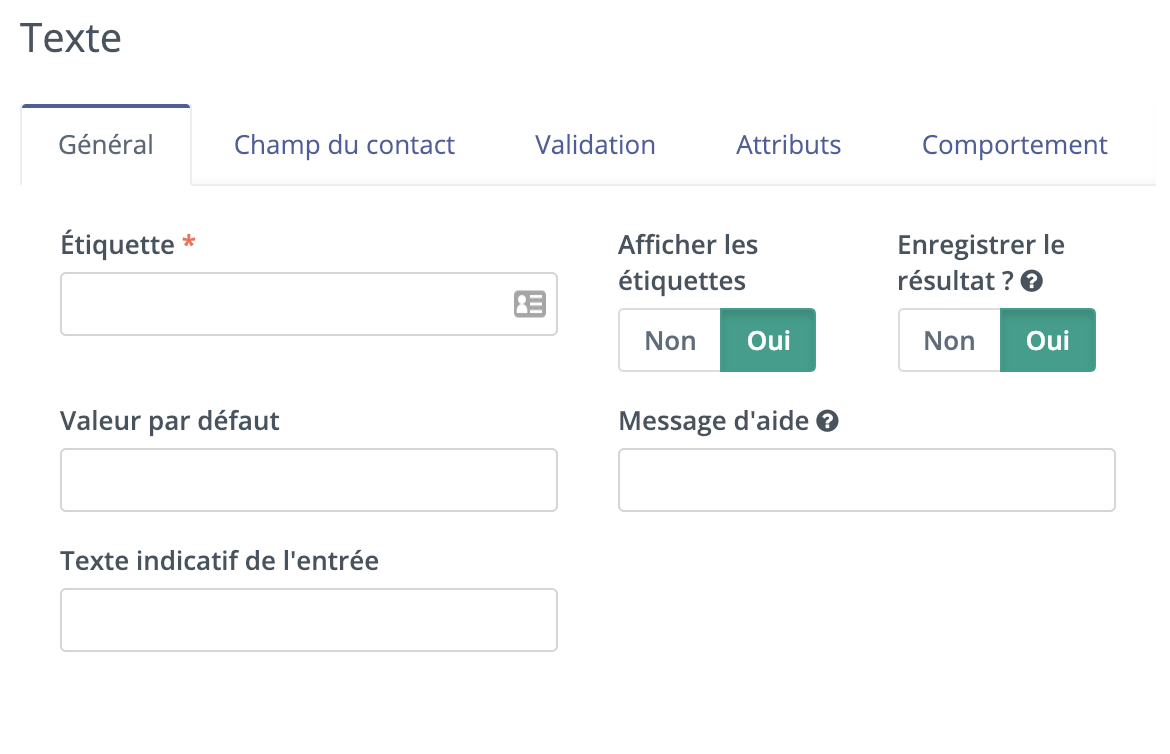
Task: Switch to the Général tab
Action: (x=106, y=145)
